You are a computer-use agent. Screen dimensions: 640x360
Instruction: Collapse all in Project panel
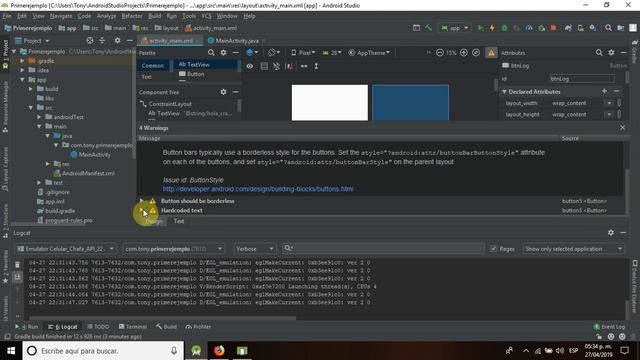[x=102, y=40]
